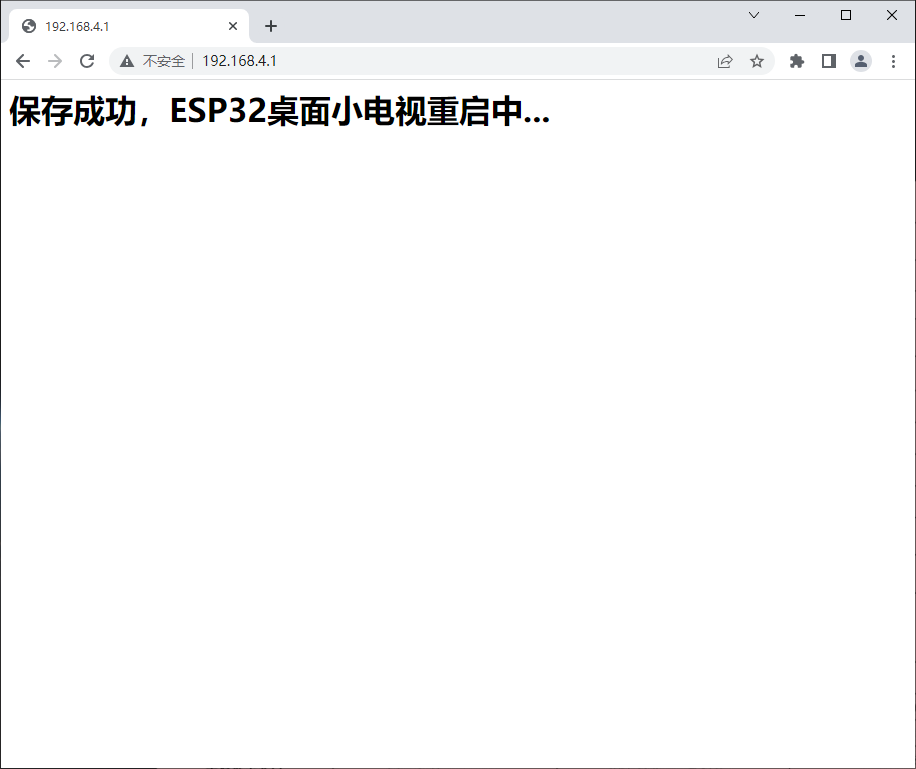Open the 不安全 site security warning
Image resolution: width=916 pixels, height=769 pixels.
point(152,61)
